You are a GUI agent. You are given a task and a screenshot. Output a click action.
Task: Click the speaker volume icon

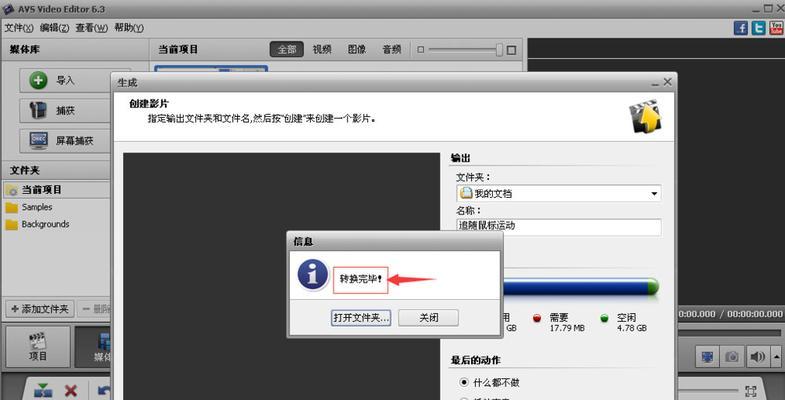(757, 357)
